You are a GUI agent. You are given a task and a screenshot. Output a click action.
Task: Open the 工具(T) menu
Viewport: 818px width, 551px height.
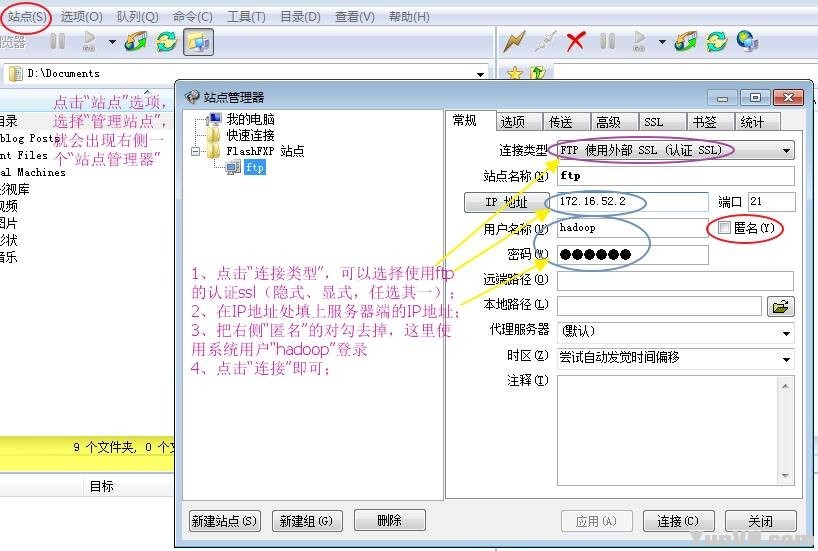click(x=246, y=17)
